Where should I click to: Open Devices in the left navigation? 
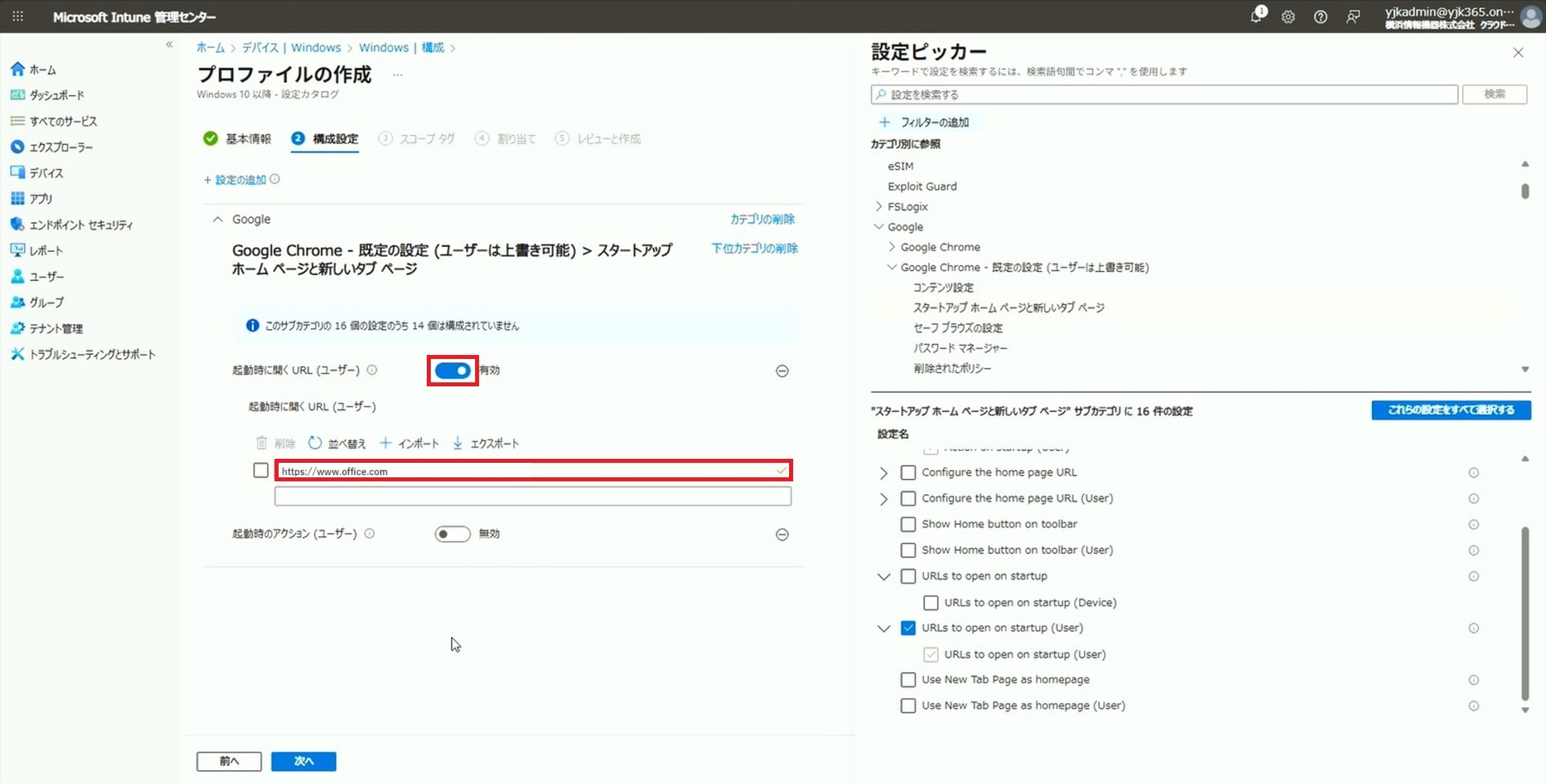(x=46, y=173)
